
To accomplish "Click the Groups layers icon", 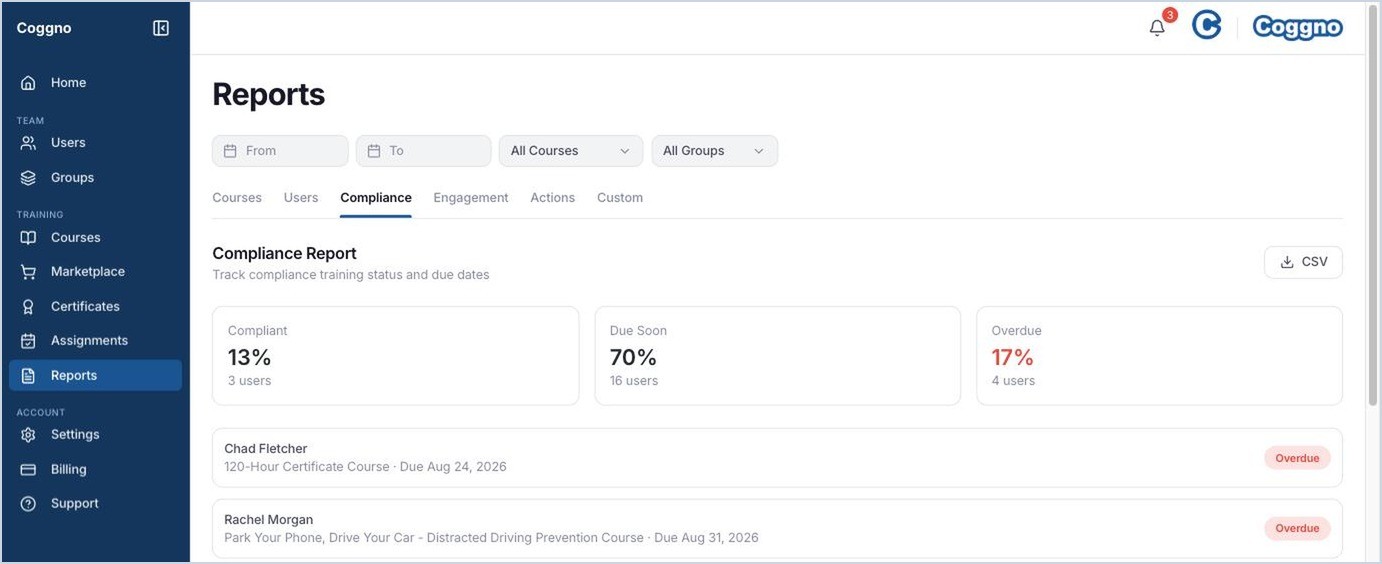I will [28, 178].
